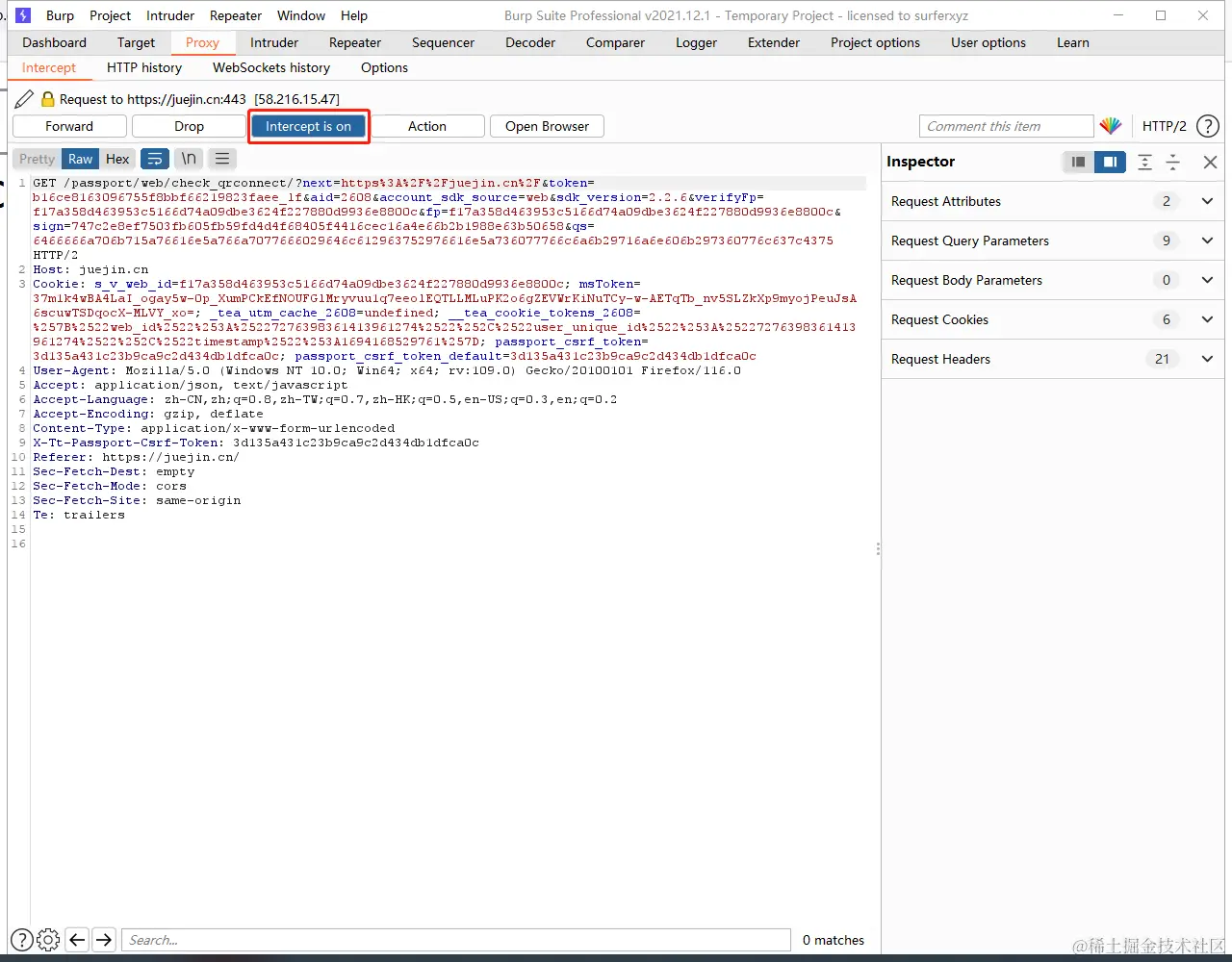
Task: Open the Decoder tab
Action: click(x=530, y=42)
